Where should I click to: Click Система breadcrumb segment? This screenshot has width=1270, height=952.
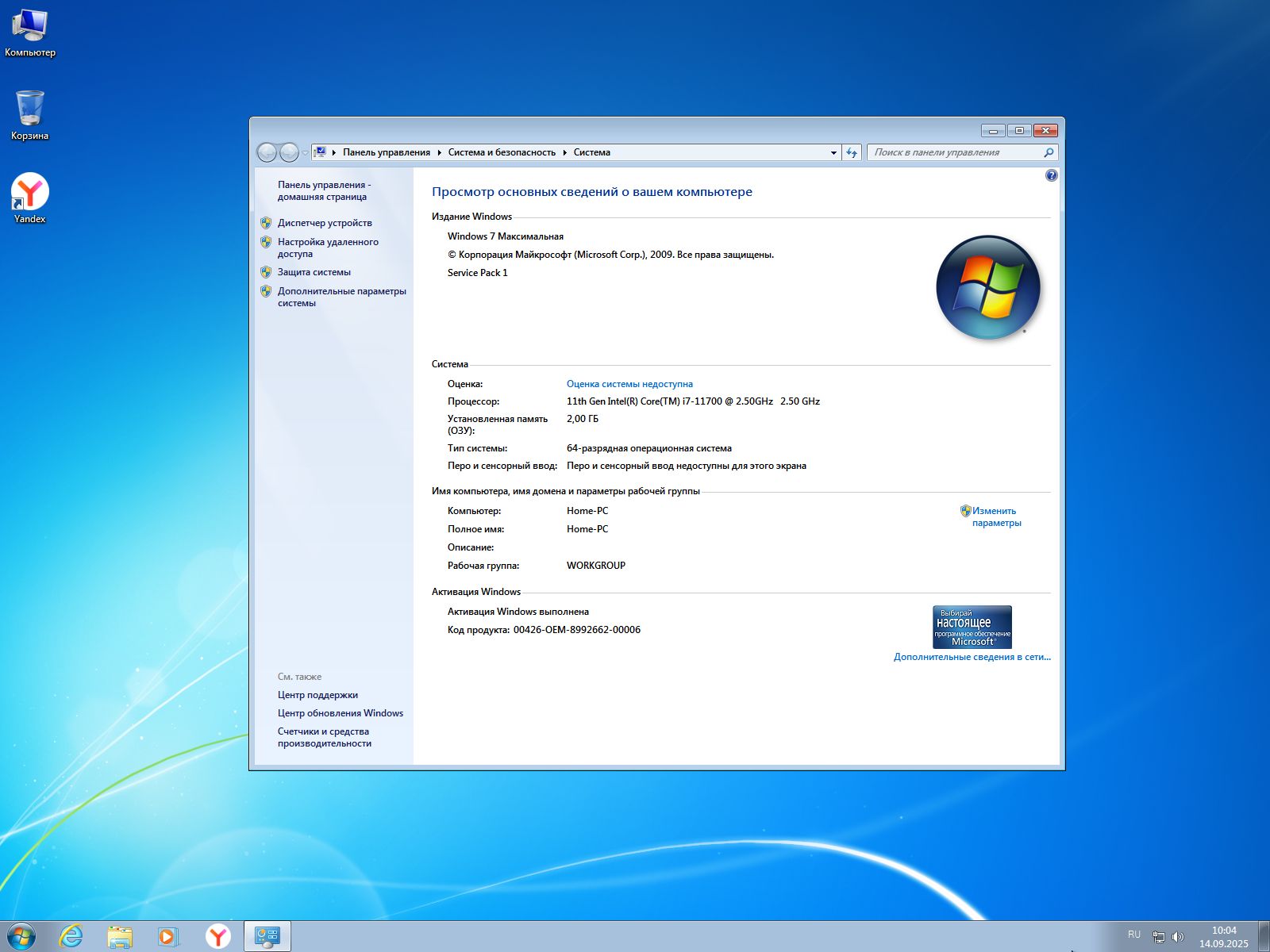click(x=592, y=152)
